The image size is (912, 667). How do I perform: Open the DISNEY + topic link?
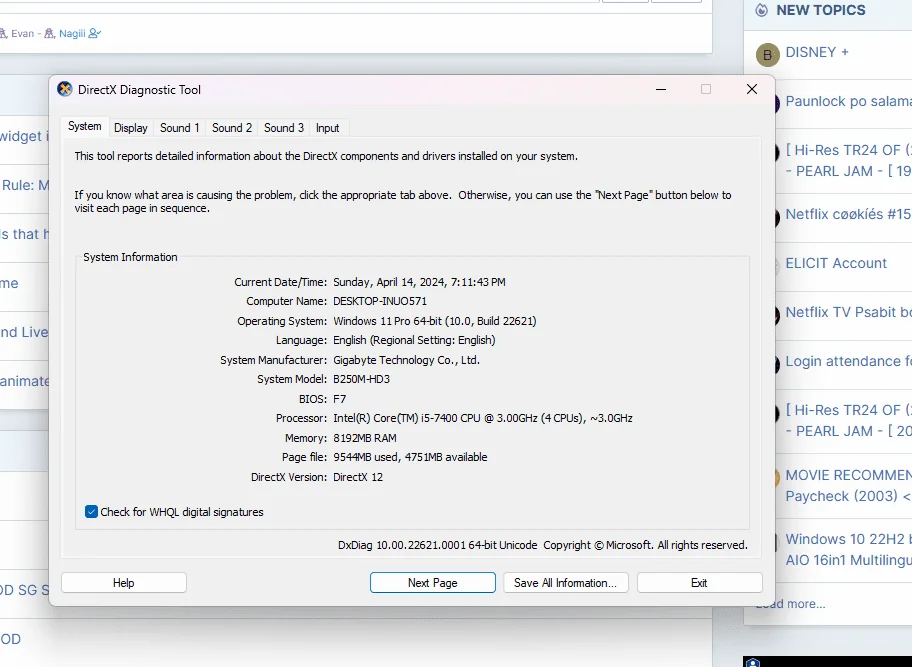click(x=817, y=52)
